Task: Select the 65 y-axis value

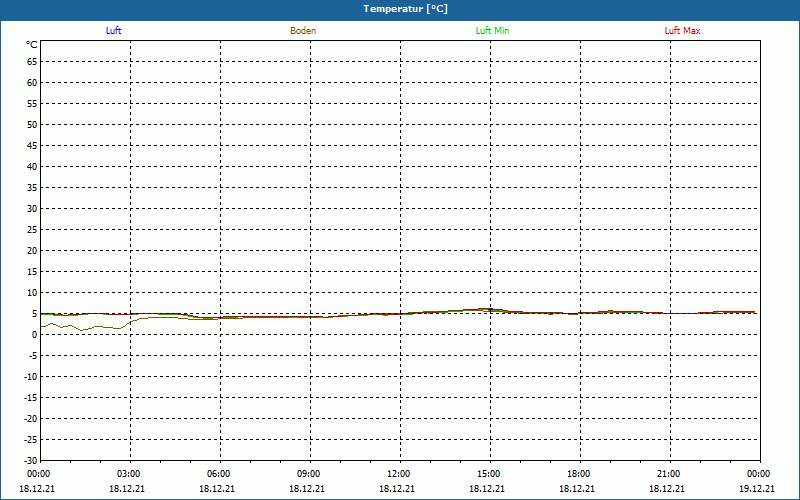Action: pos(32,62)
